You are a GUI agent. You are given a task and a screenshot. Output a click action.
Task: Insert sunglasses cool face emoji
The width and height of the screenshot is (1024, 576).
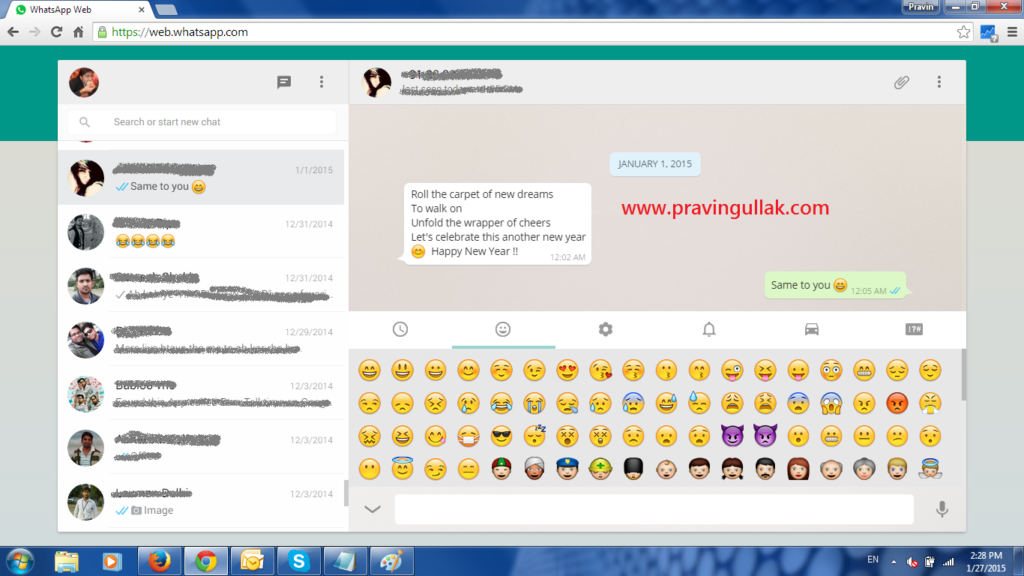[x=501, y=436]
